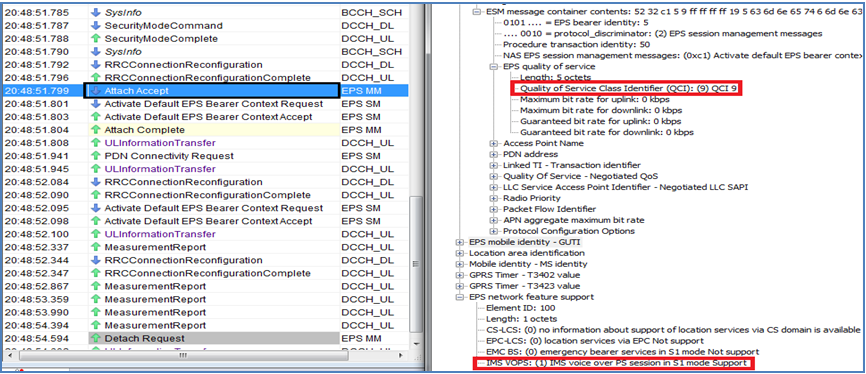
Task: Collapse the EPS quality of service node
Action: pos(493,66)
